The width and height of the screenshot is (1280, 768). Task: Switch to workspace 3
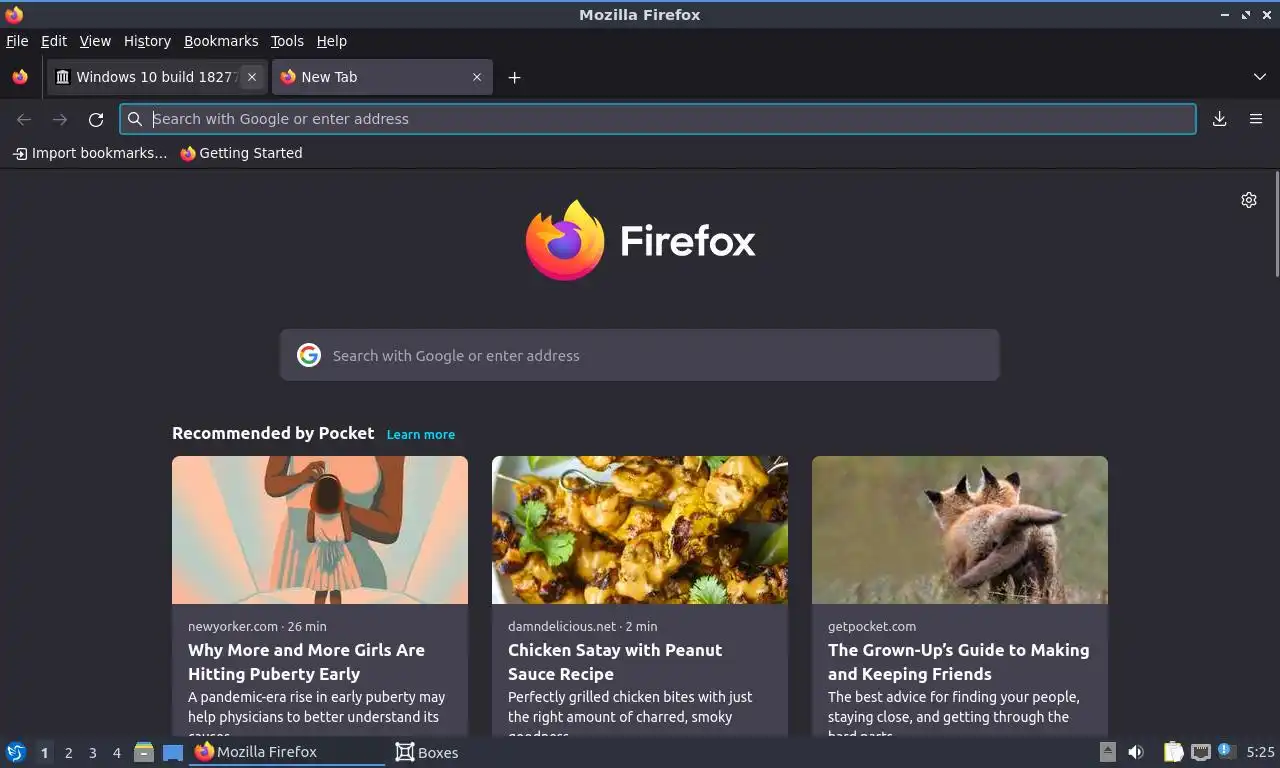[92, 753]
